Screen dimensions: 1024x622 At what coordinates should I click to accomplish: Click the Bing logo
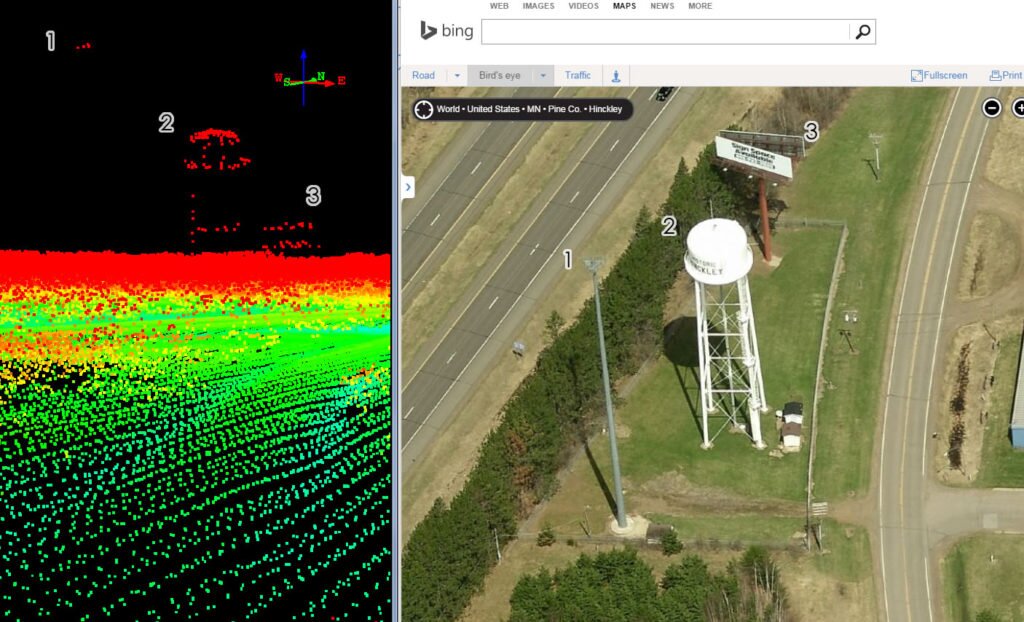[446, 31]
